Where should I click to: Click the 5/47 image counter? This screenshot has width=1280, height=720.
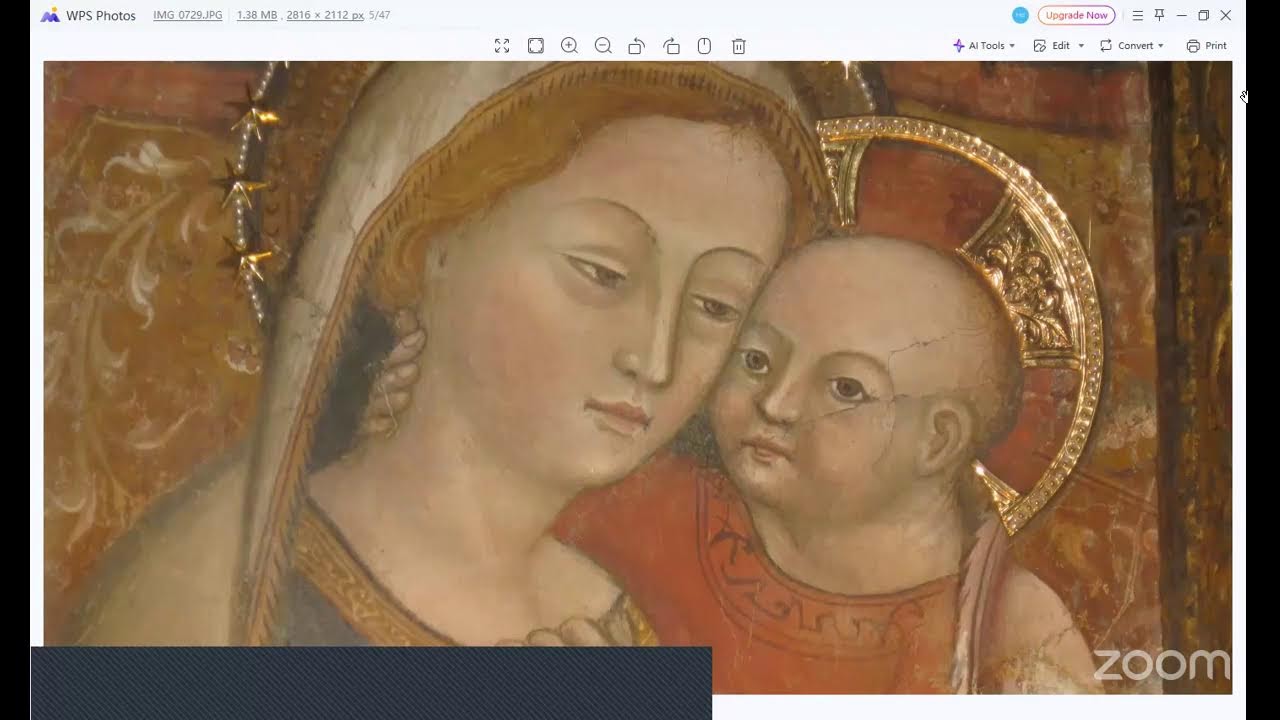379,15
